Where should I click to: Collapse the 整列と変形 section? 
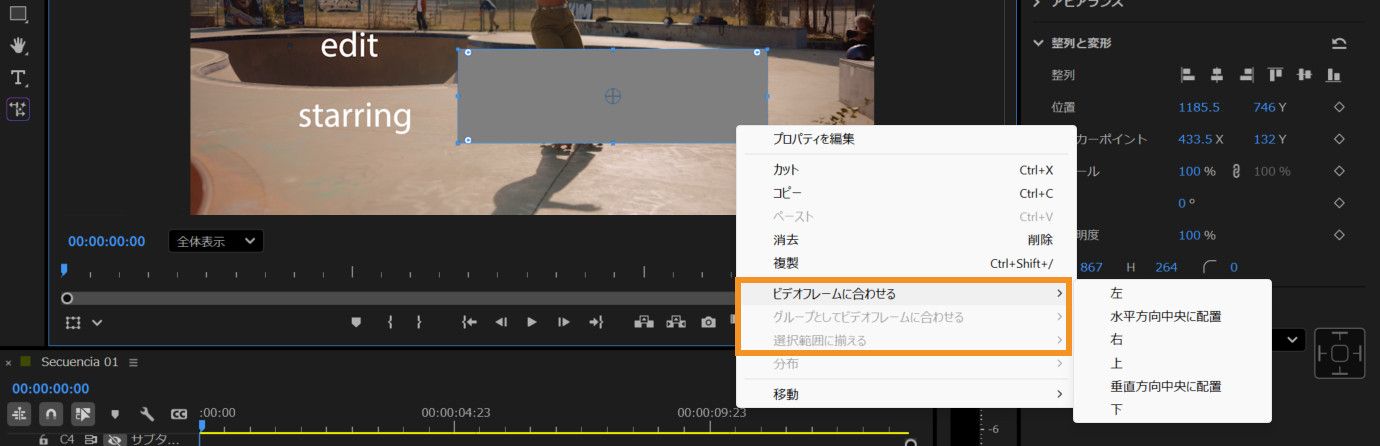pyautogui.click(x=1039, y=43)
